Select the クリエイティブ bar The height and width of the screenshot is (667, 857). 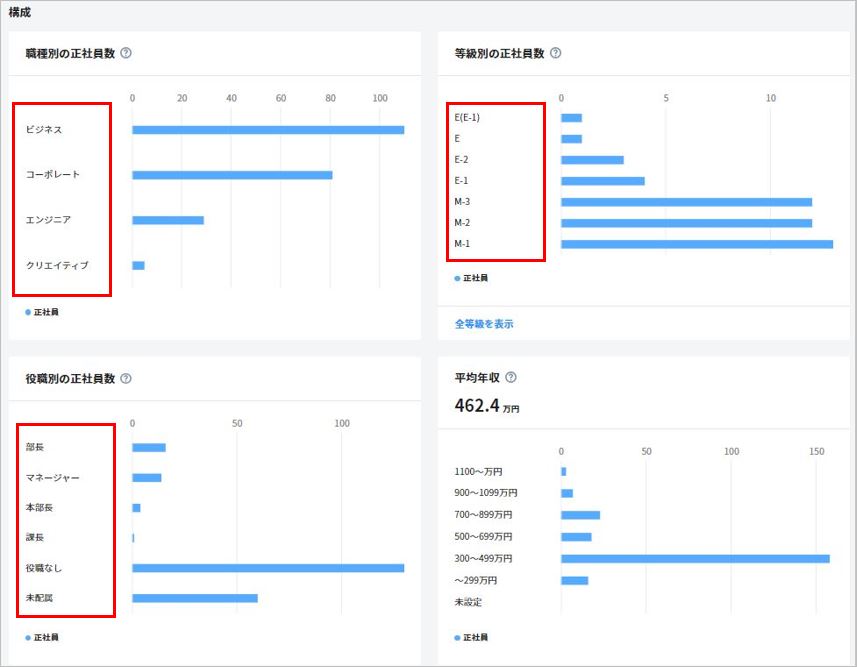click(x=138, y=265)
